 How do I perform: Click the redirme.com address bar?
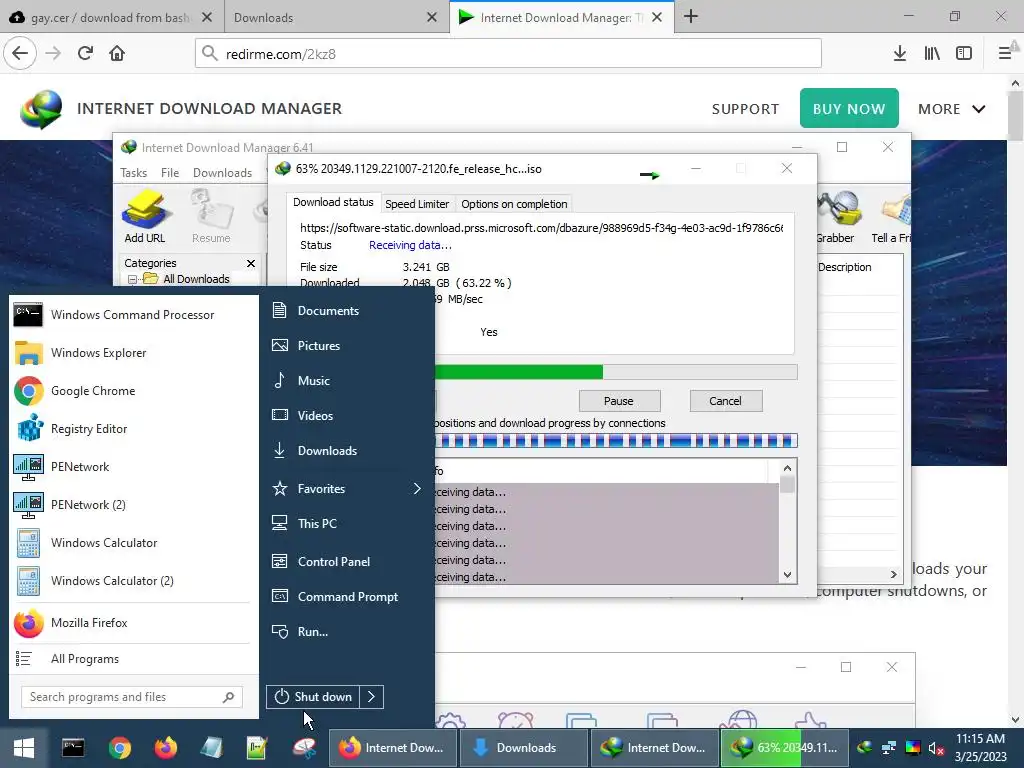coord(508,54)
